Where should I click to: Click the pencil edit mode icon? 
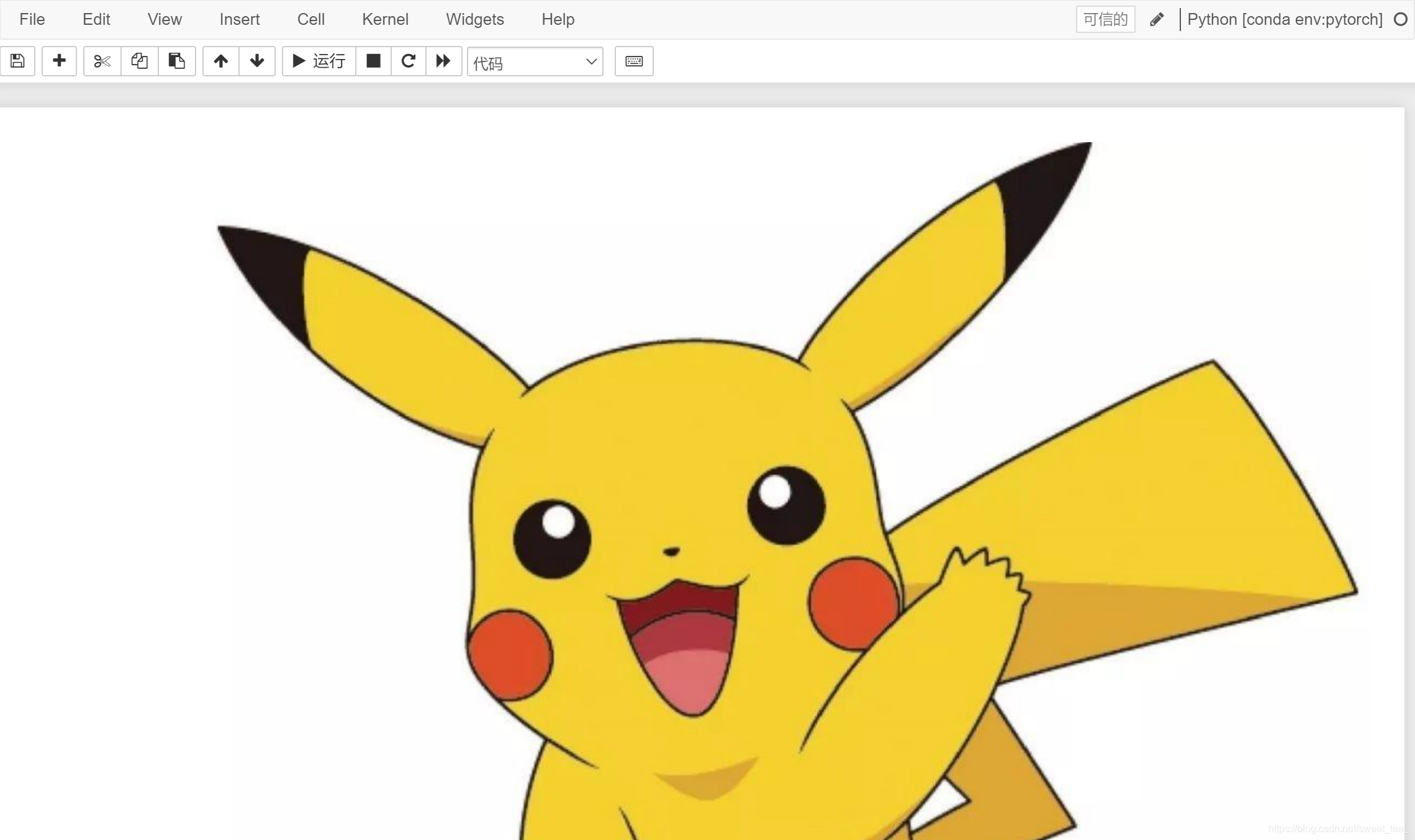pos(1156,19)
